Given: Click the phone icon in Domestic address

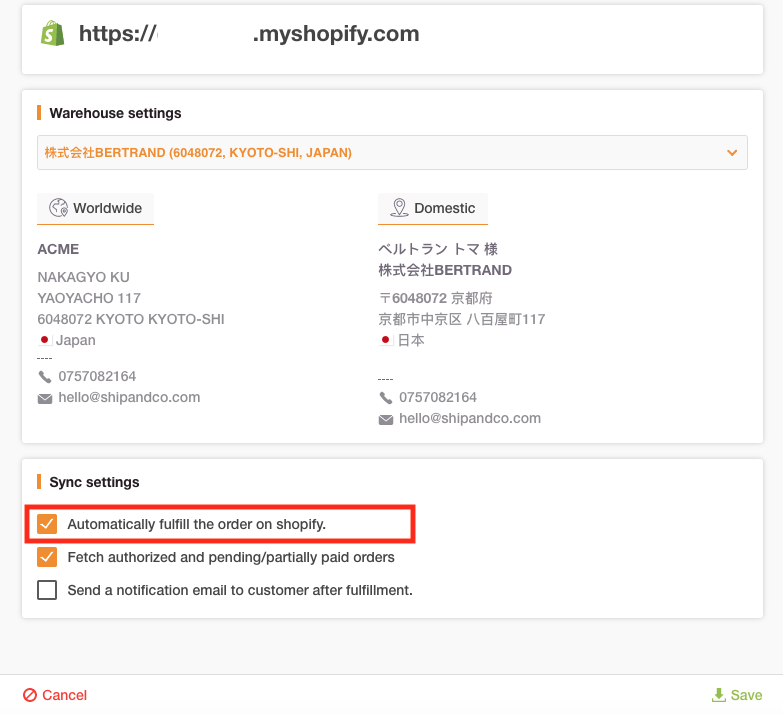Looking at the screenshot, I should pos(386,397).
